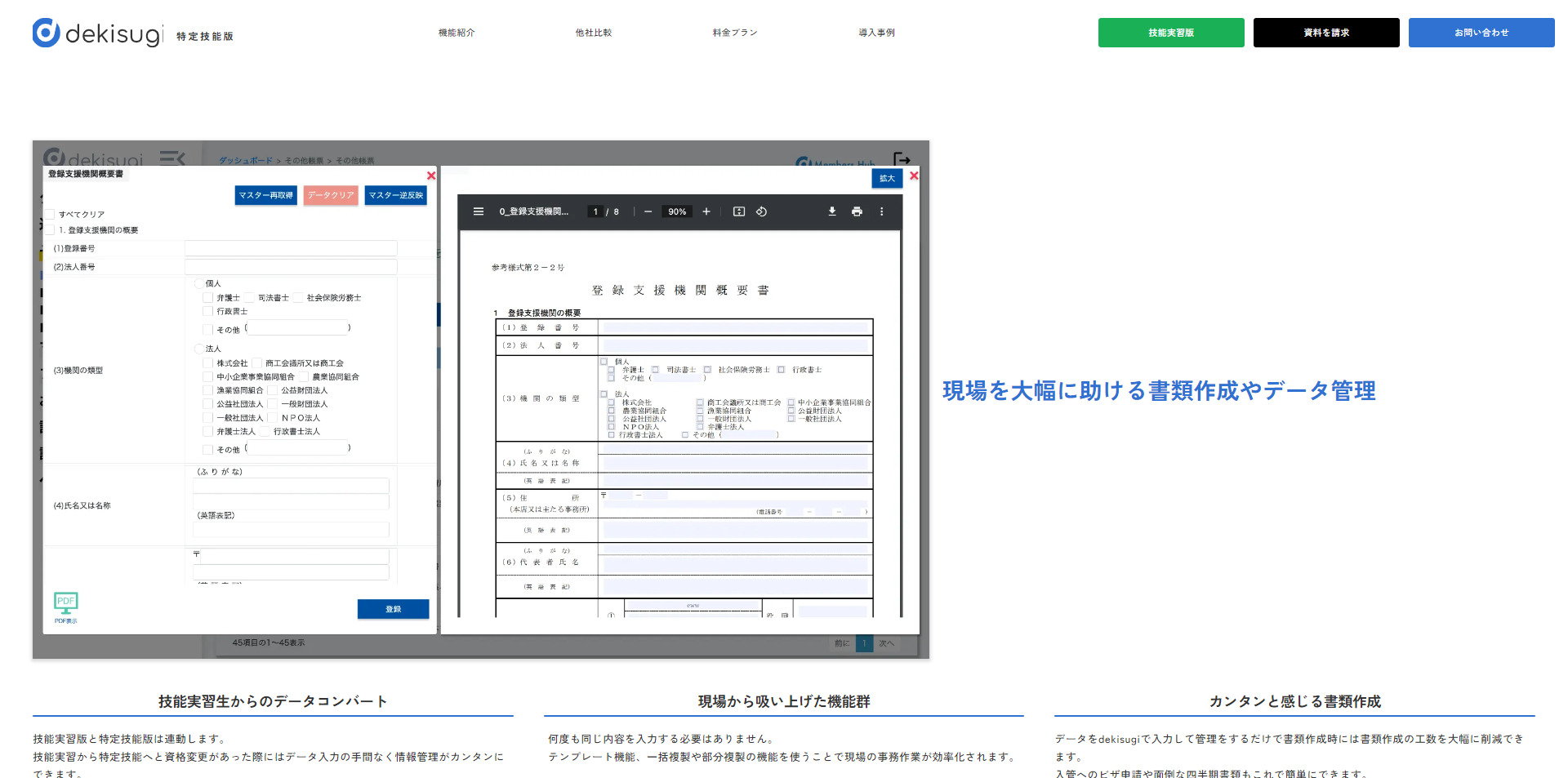This screenshot has height=778, width=1568.
Task: Tick the 社会保険労務士 checkbox in the form
Action: coord(298,298)
